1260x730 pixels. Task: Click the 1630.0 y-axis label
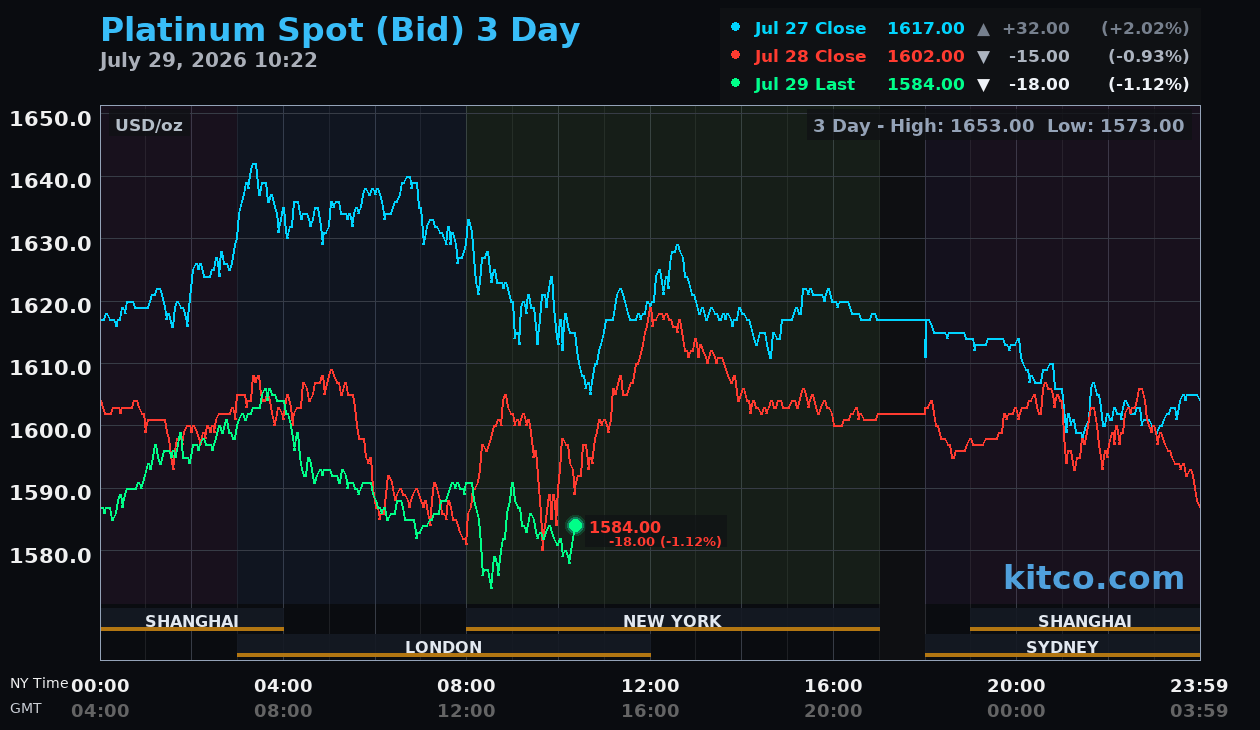51,243
